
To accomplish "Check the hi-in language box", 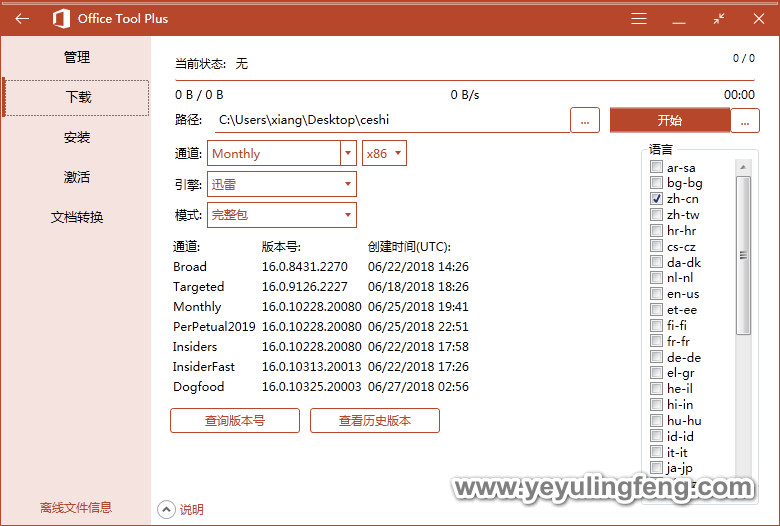I will (656, 405).
